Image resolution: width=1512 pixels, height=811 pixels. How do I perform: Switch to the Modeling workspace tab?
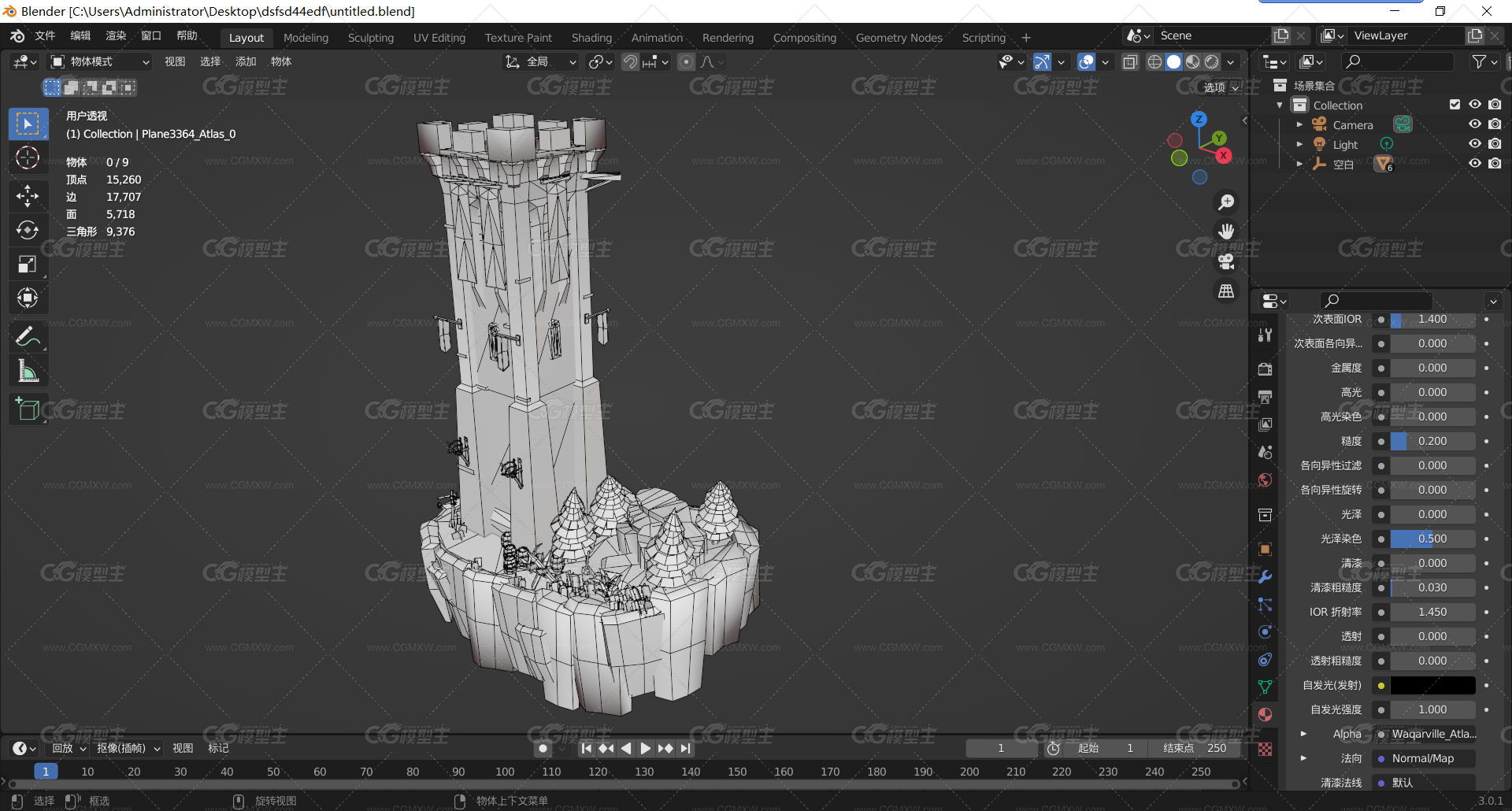(306, 38)
